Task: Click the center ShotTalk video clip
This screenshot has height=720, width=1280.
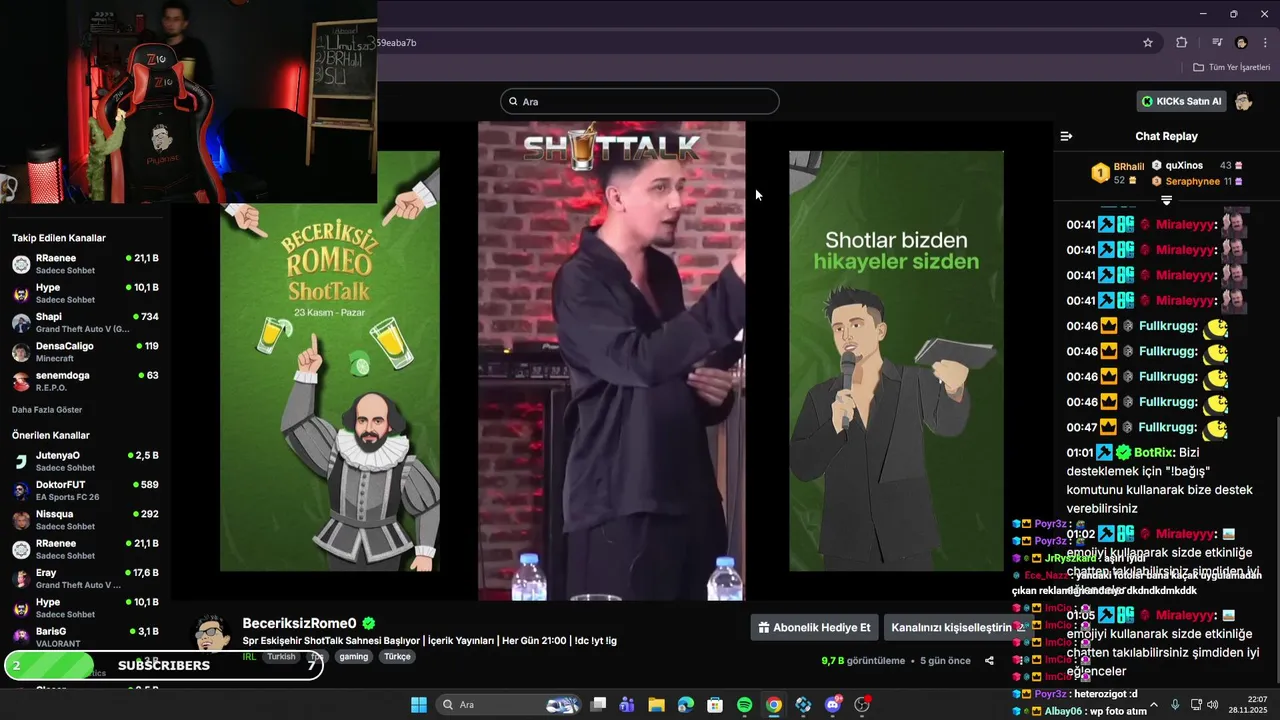Action: coord(611,361)
